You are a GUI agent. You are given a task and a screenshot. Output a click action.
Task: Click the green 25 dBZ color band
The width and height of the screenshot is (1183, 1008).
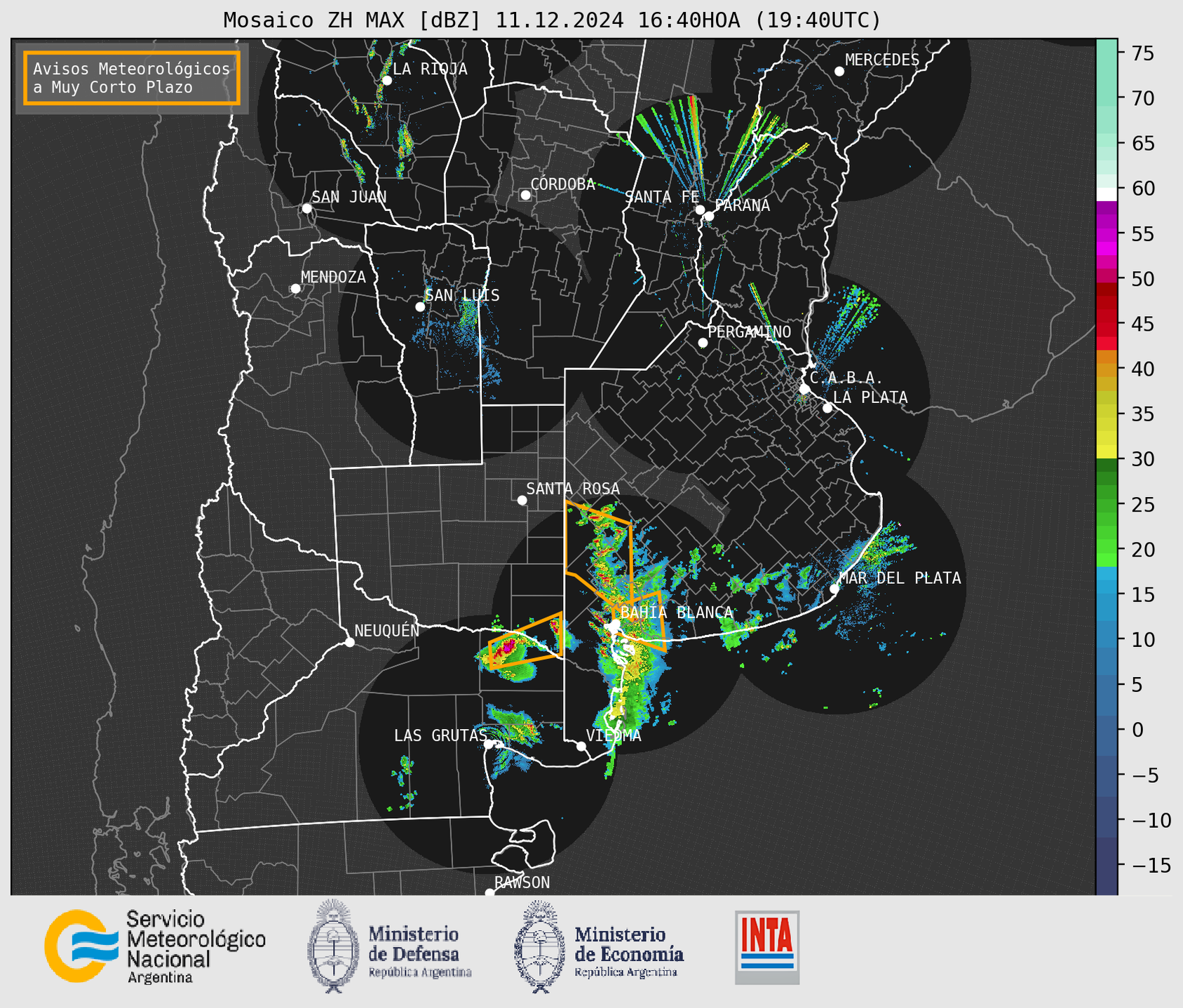[x=1107, y=504]
